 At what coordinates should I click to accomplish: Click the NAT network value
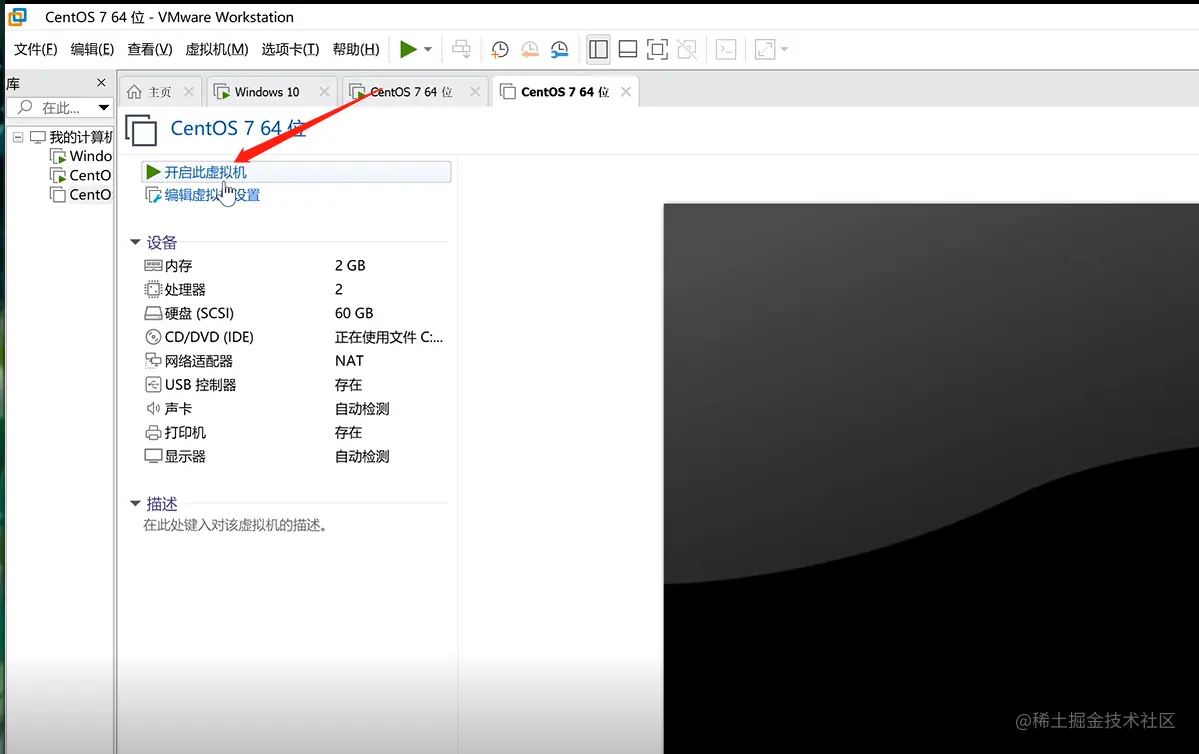(x=349, y=360)
